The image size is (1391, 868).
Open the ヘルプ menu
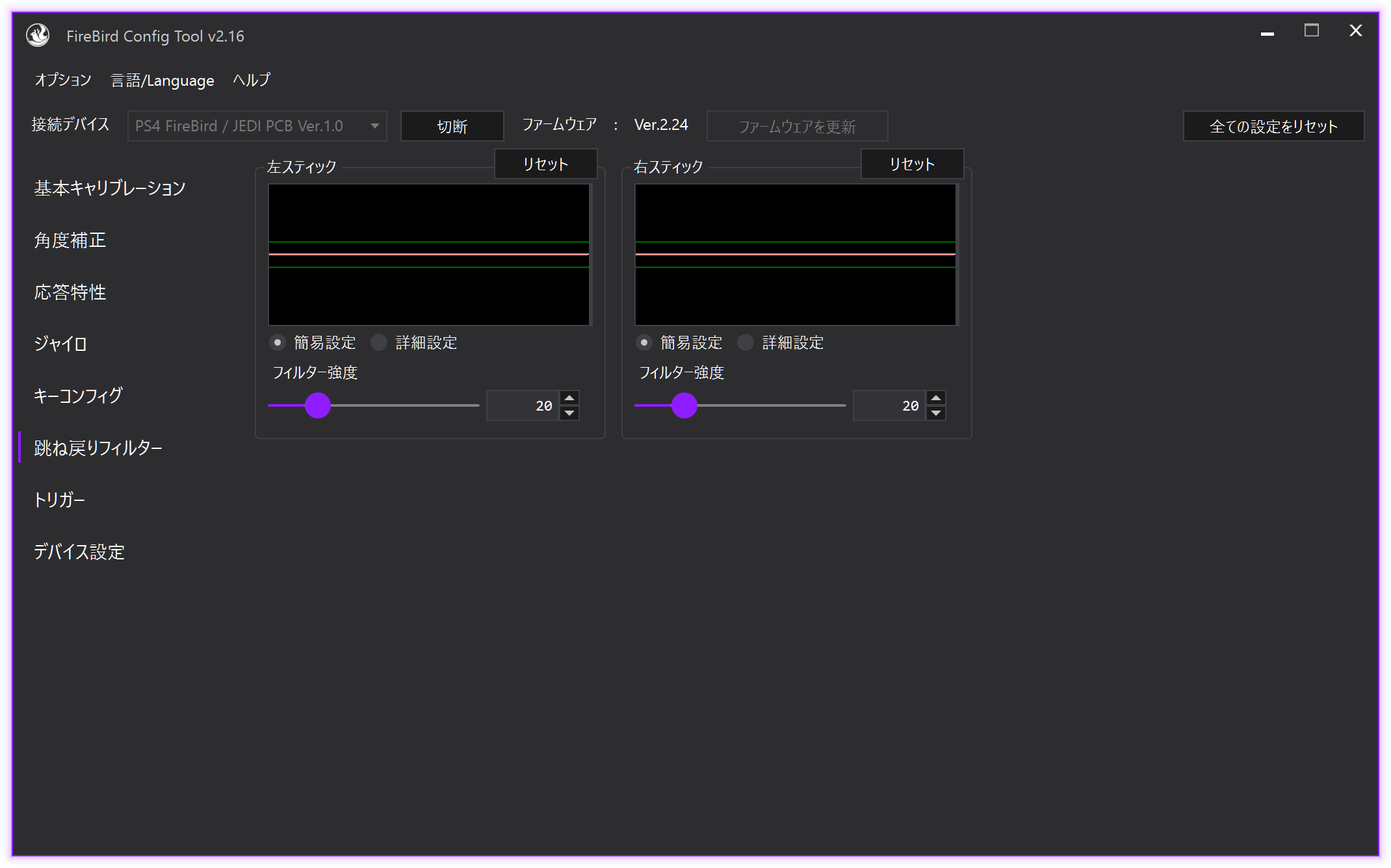tap(252, 80)
